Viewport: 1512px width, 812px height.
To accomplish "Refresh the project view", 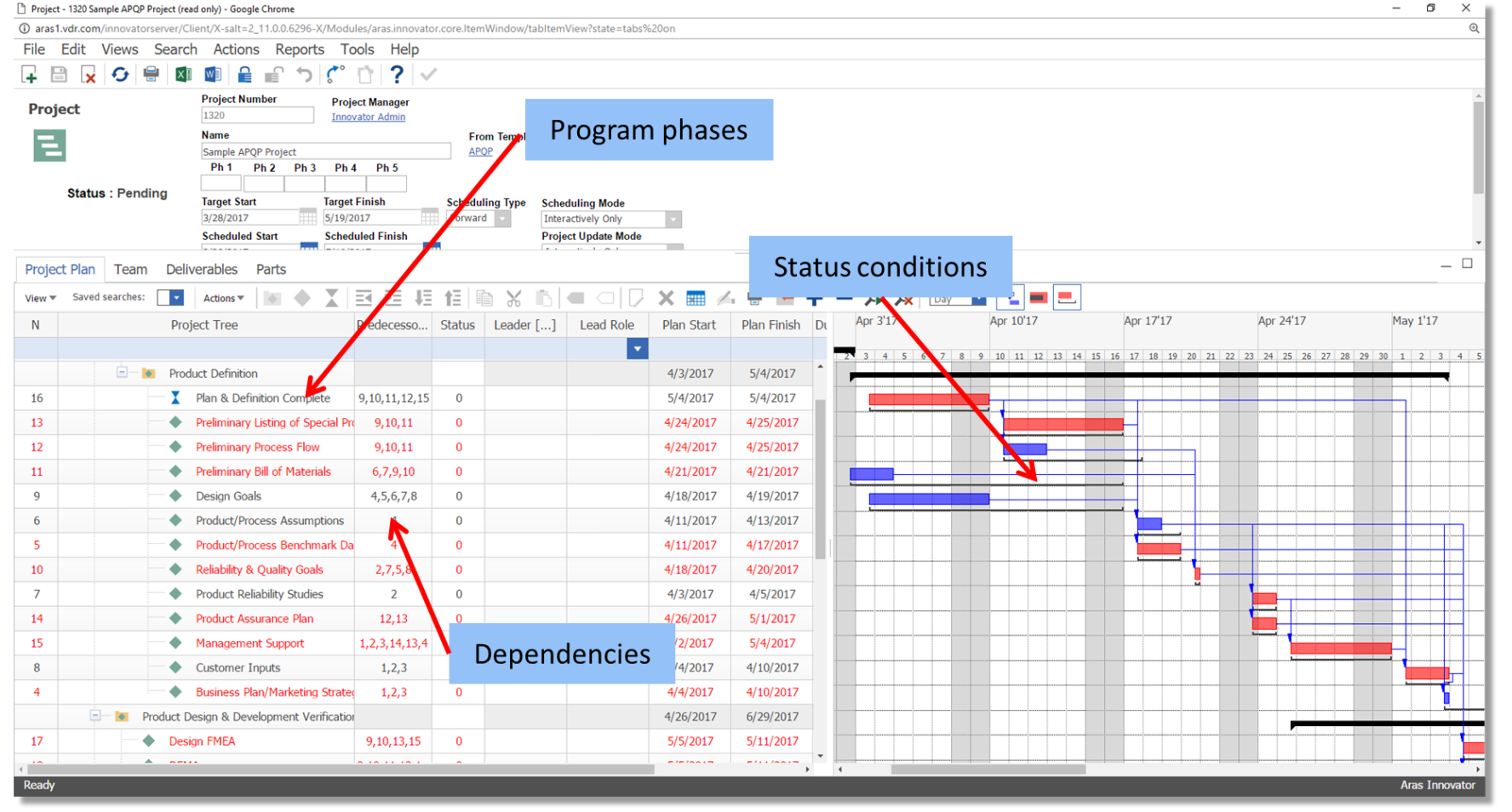I will pos(119,75).
